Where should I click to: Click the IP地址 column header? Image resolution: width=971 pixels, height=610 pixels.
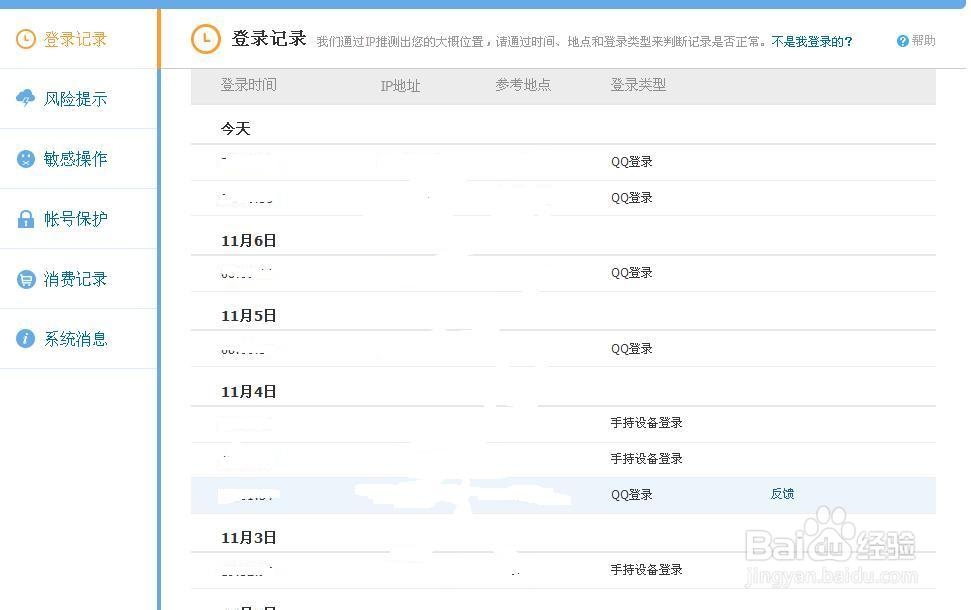point(400,86)
